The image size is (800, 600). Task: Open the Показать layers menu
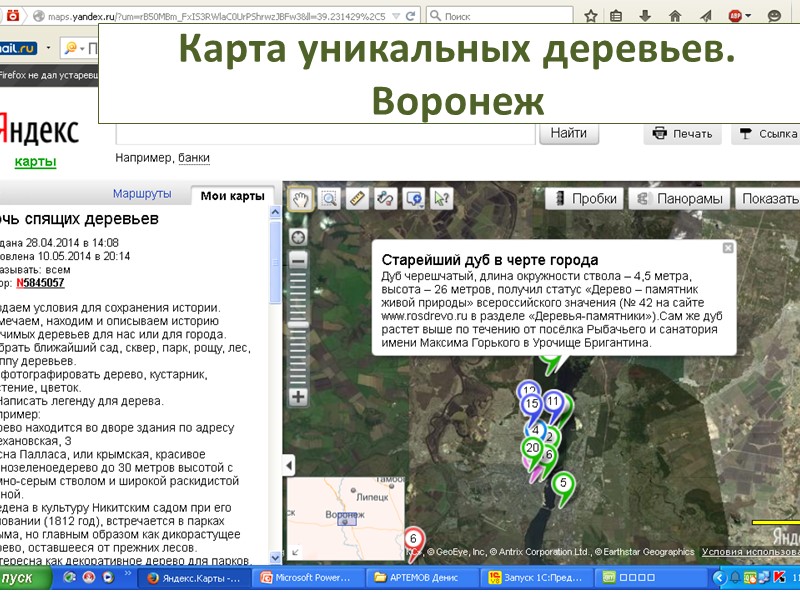[x=768, y=198]
